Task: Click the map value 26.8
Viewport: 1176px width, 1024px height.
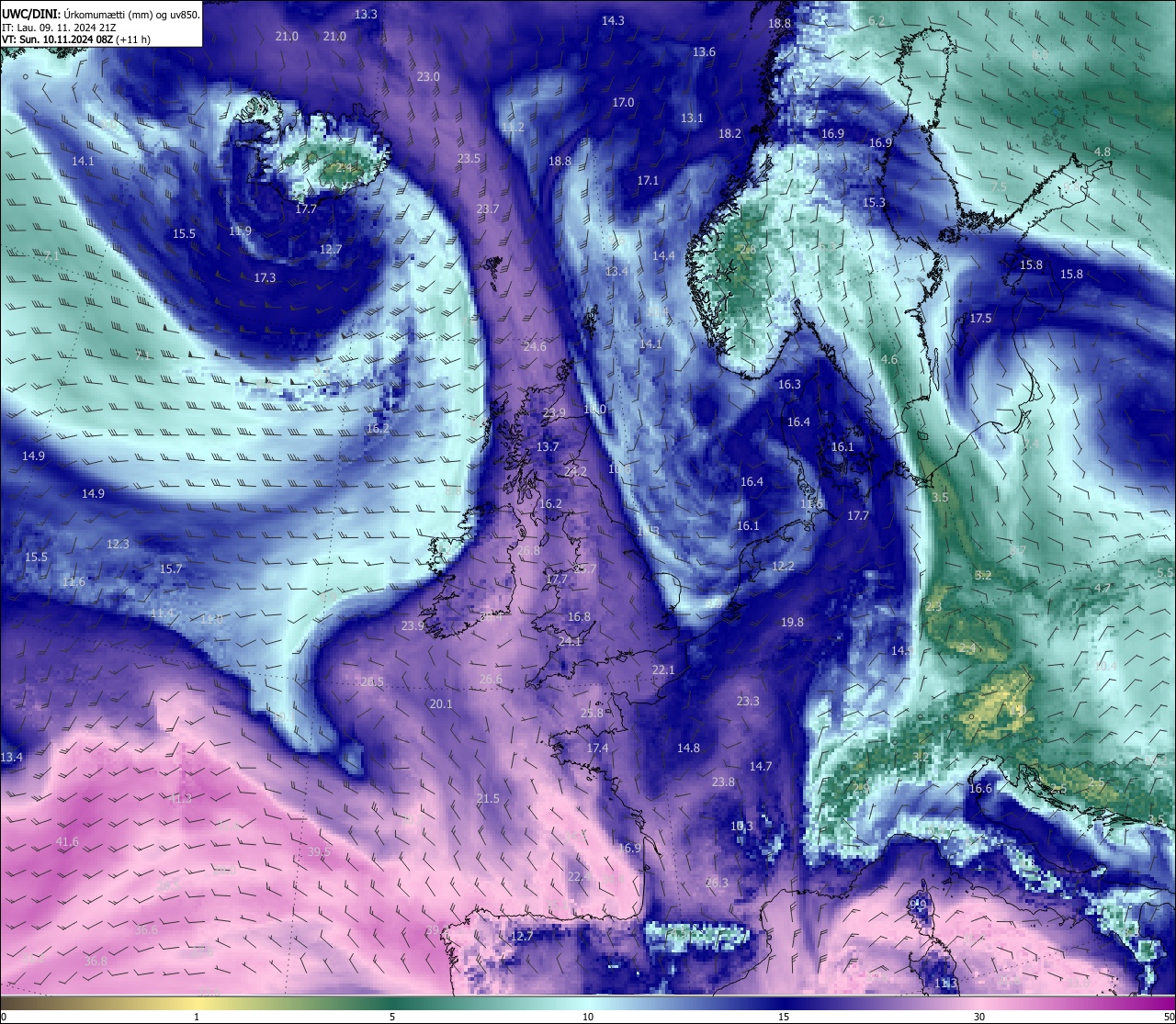Action: coord(529,551)
